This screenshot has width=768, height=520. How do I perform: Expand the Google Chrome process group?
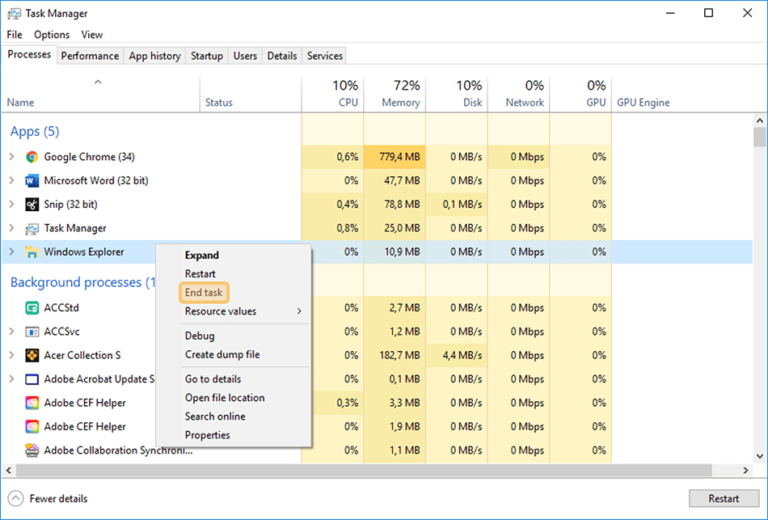tap(12, 157)
